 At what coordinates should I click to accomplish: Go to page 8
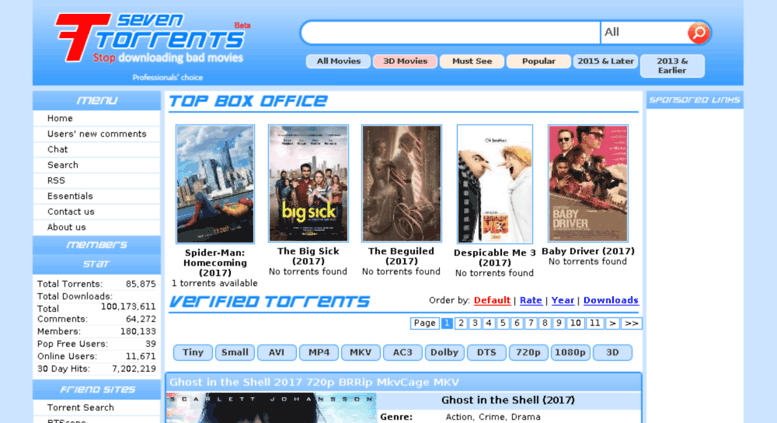click(545, 323)
